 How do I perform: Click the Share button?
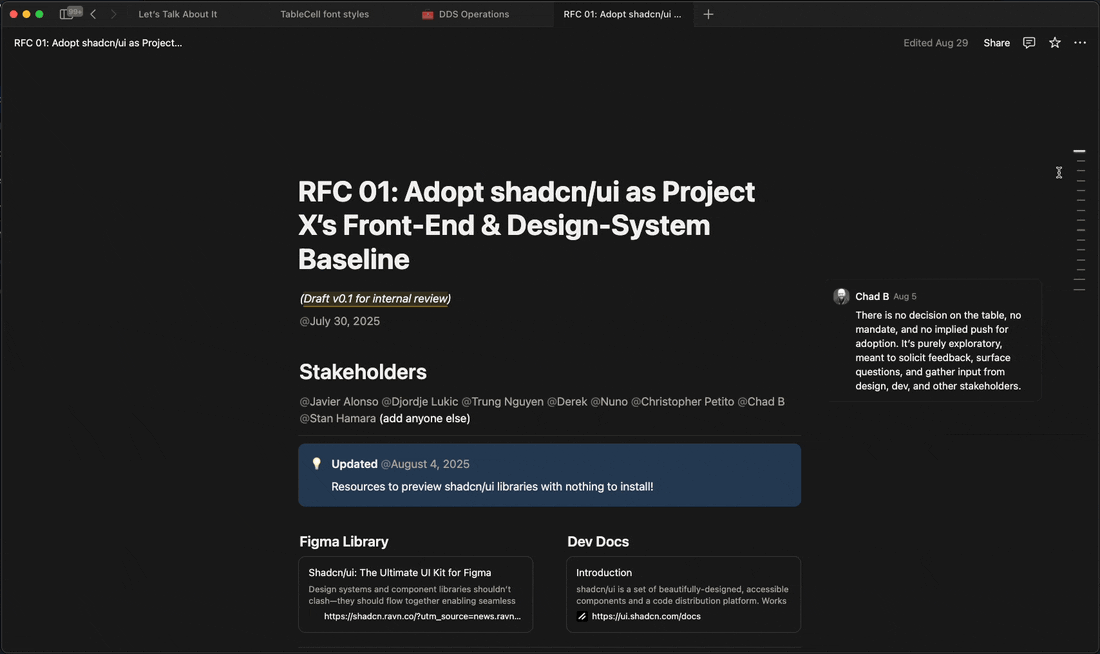pos(996,42)
